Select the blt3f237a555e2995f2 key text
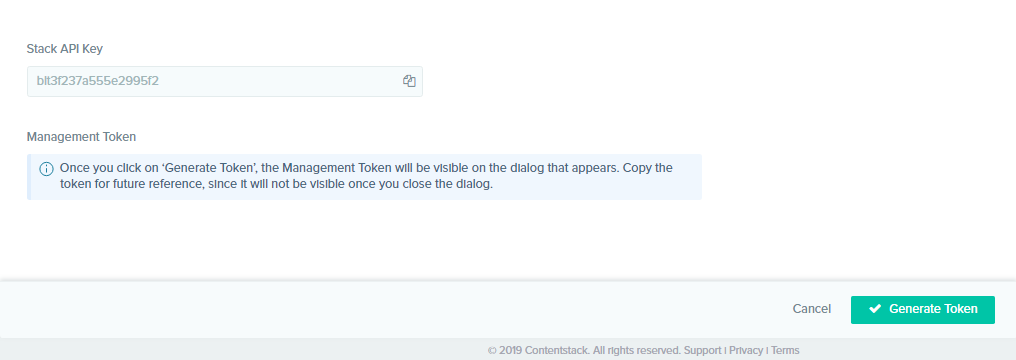Viewport: 1016px width, 360px height. click(x=98, y=82)
